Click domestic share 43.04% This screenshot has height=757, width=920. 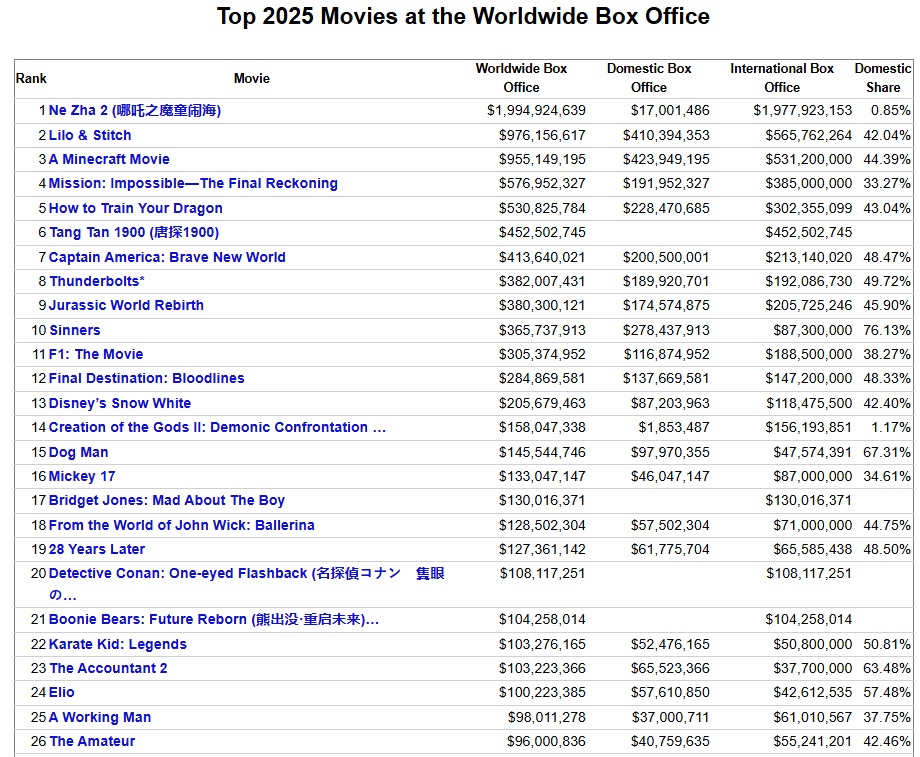coord(887,208)
